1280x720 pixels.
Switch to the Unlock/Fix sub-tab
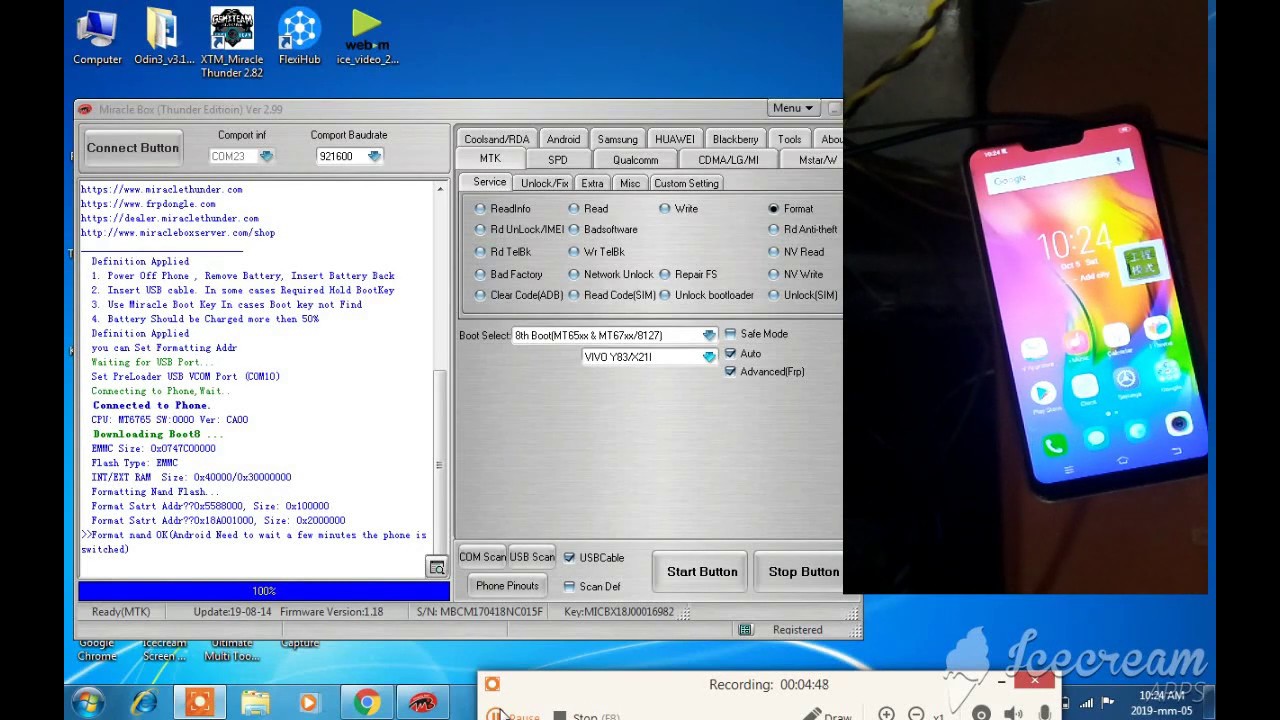click(545, 184)
